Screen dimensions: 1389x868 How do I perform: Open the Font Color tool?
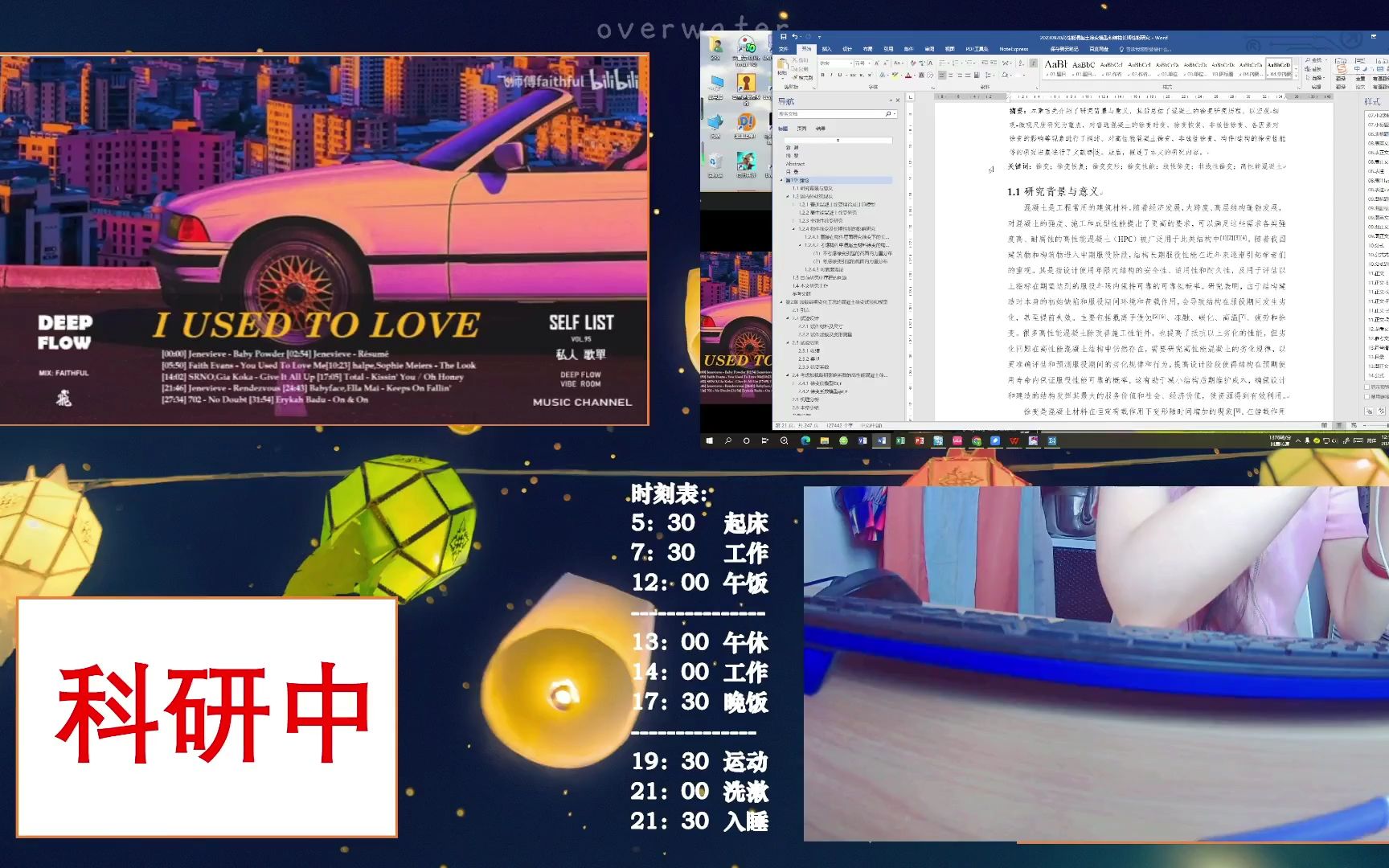click(x=908, y=75)
